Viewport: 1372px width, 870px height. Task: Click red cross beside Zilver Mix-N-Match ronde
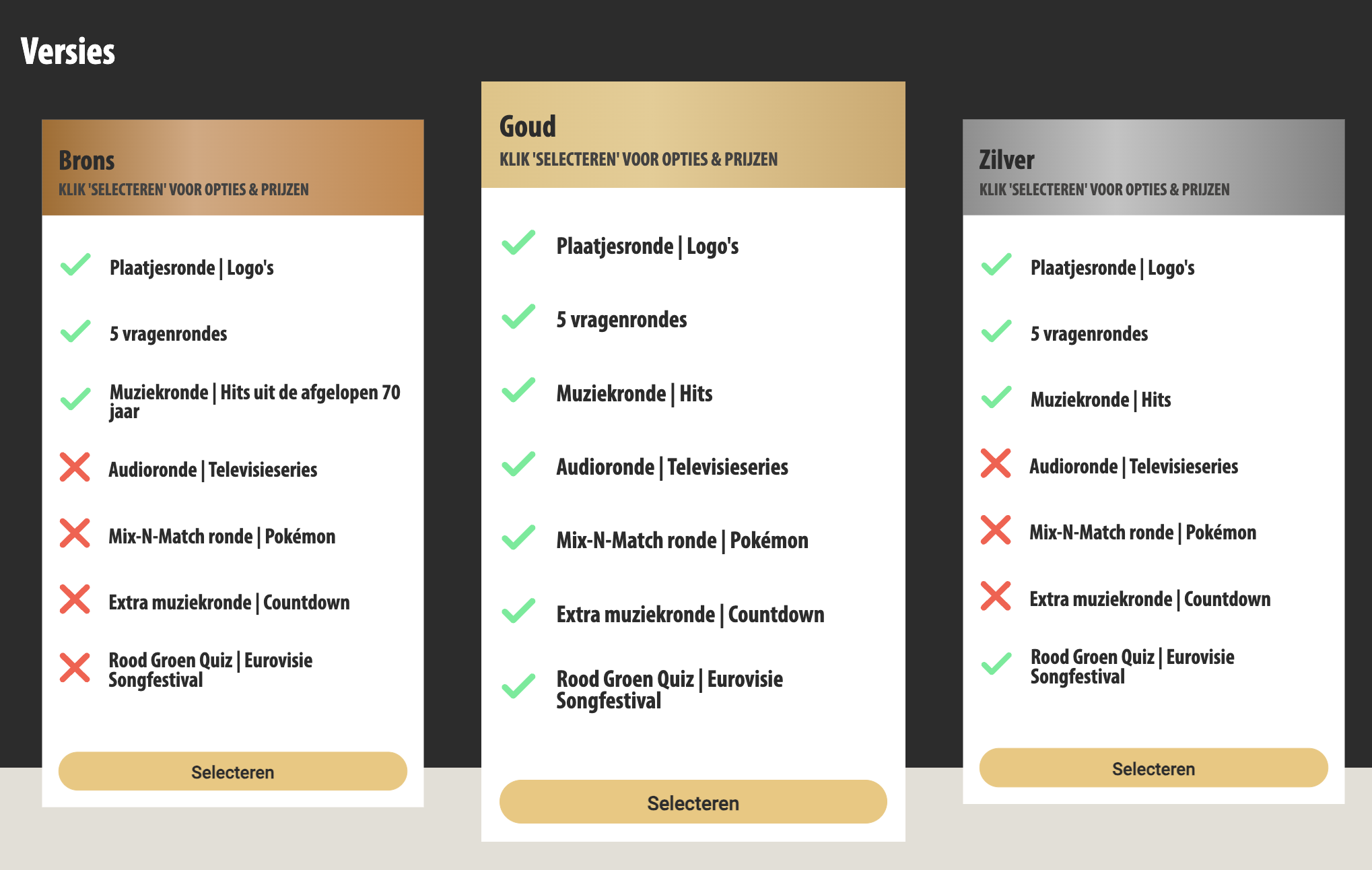(996, 530)
